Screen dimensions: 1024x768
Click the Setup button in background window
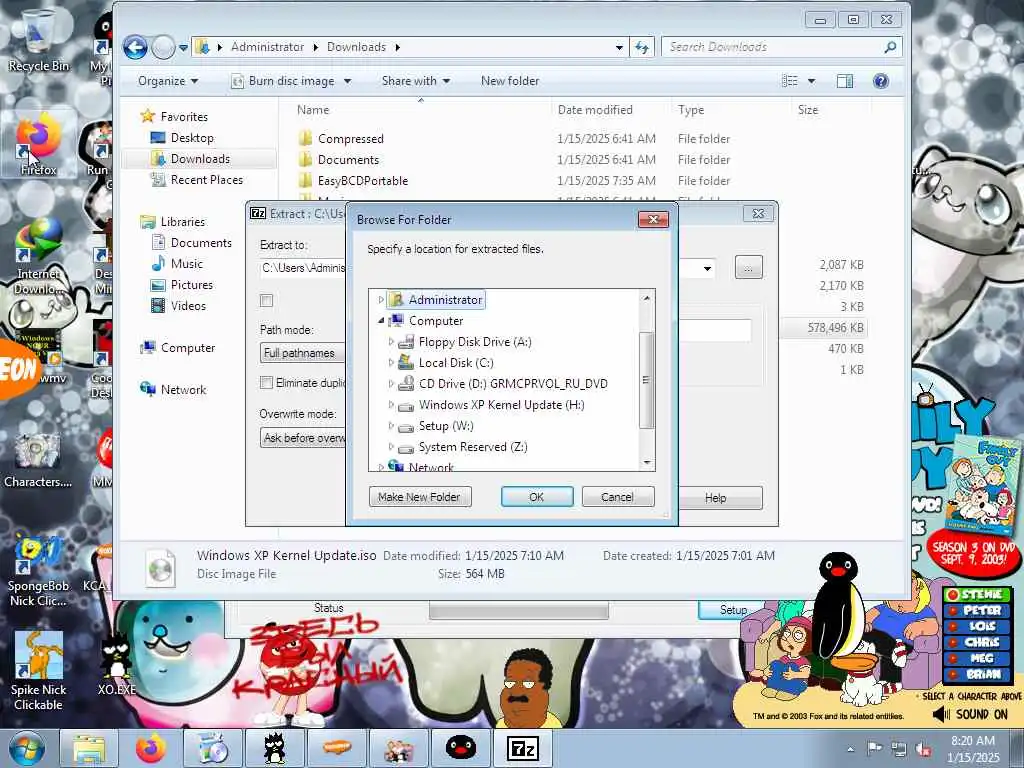coord(733,609)
